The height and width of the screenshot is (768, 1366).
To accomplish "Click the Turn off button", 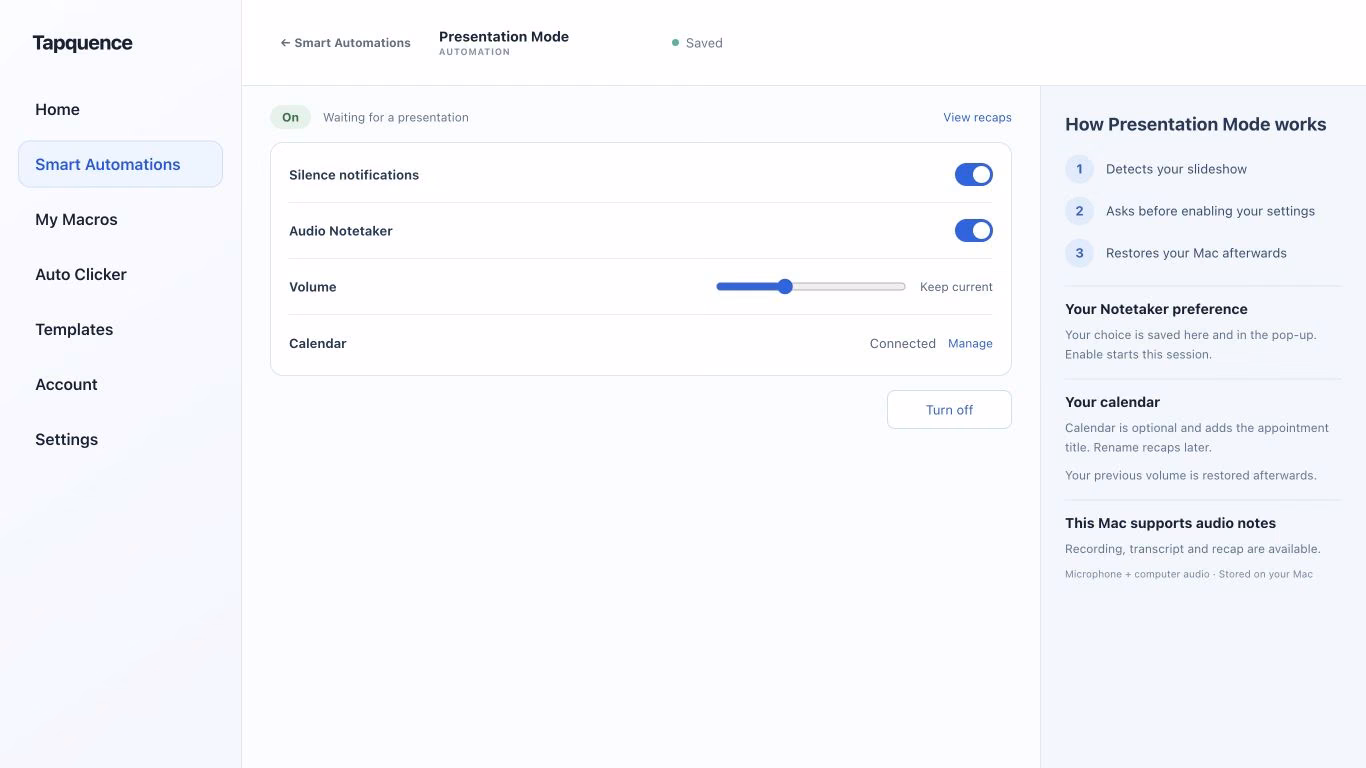I will click(x=949, y=410).
